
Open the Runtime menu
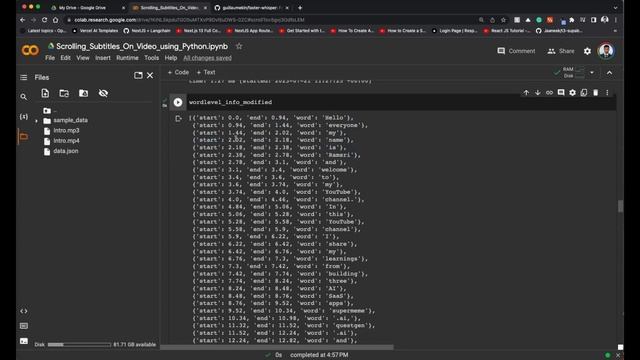[x=127, y=58]
